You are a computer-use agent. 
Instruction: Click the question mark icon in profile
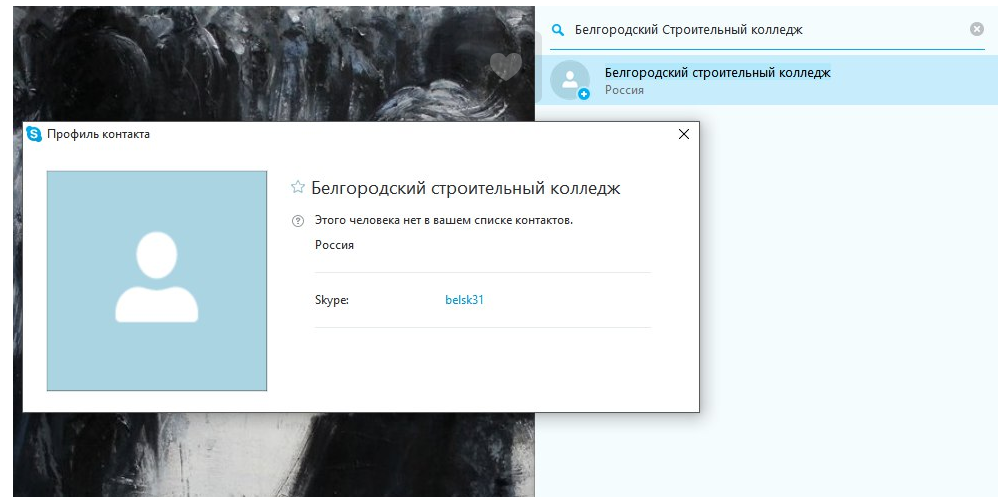click(x=297, y=221)
